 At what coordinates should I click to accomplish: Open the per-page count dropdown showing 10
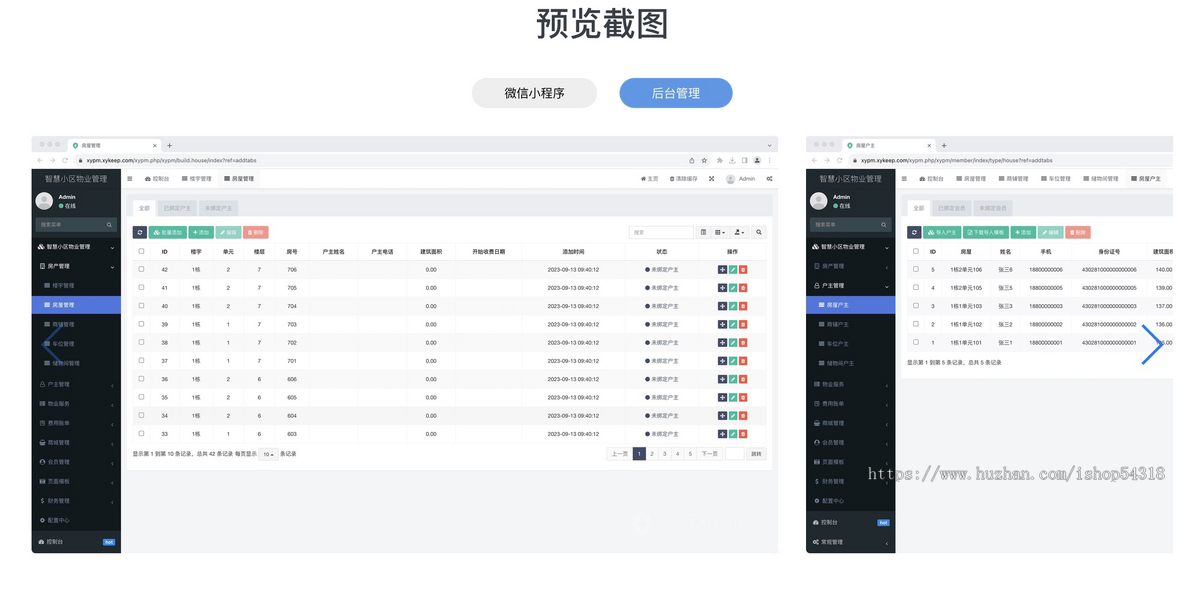point(268,454)
